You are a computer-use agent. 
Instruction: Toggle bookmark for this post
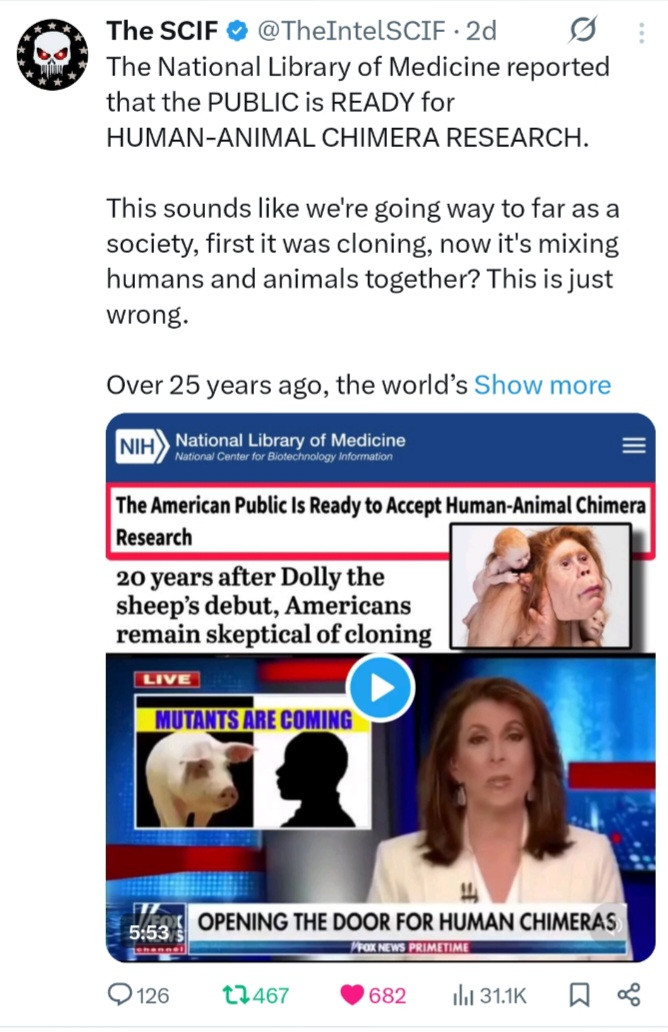click(578, 994)
